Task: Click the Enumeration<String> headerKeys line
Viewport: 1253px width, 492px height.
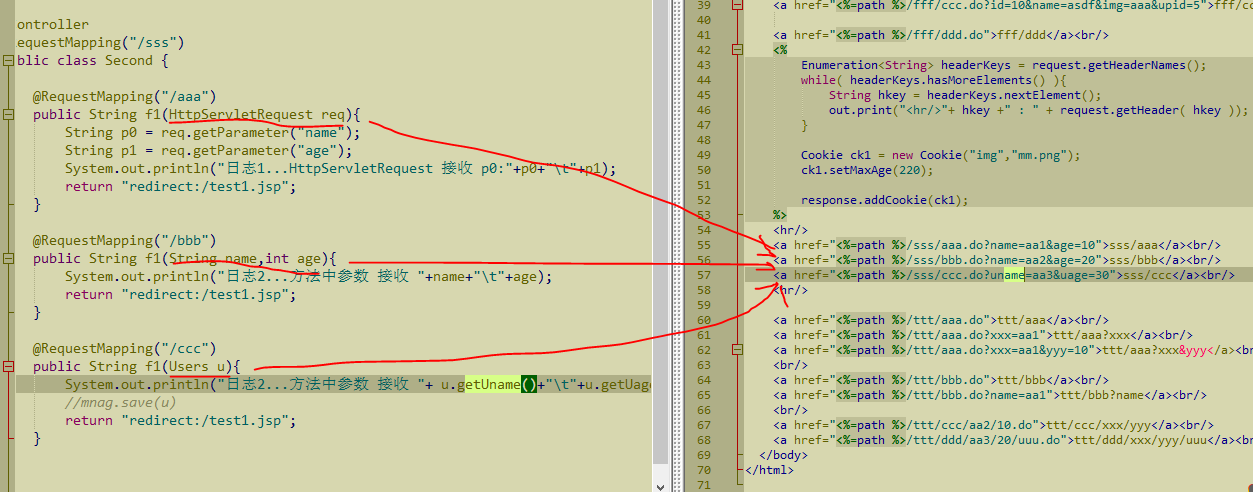Action: point(1003,65)
